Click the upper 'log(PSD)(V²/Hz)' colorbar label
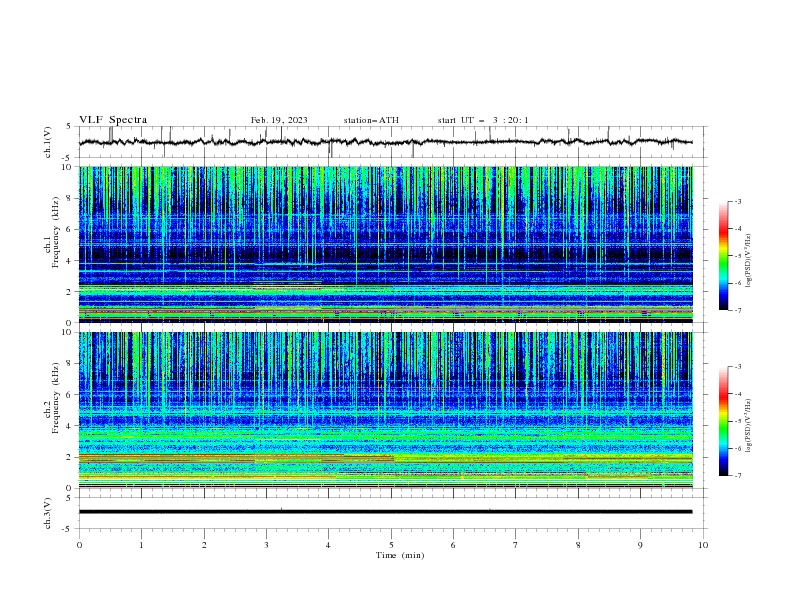This screenshot has width=792, height=612. point(749,261)
